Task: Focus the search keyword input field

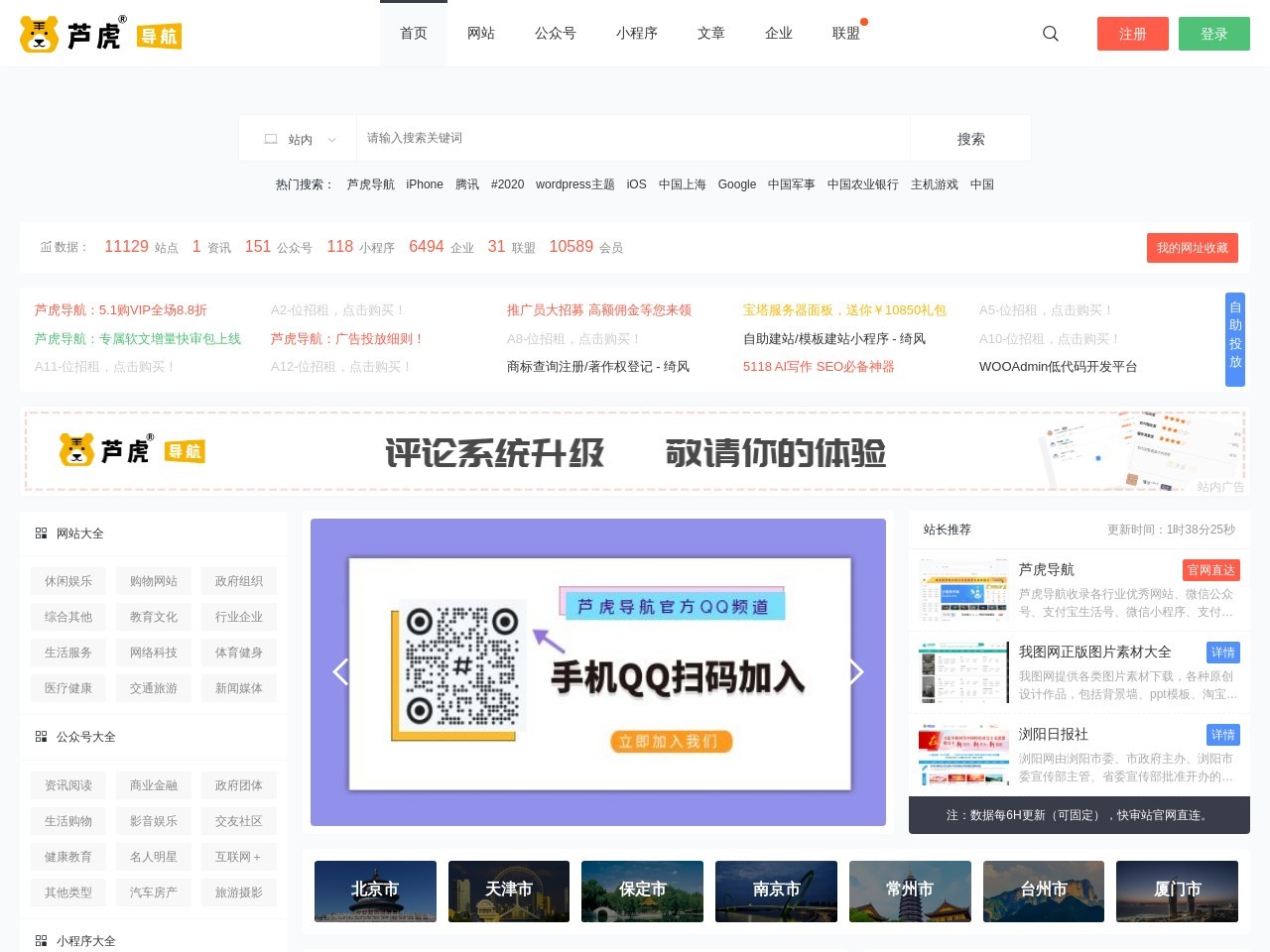Action: pyautogui.click(x=633, y=139)
